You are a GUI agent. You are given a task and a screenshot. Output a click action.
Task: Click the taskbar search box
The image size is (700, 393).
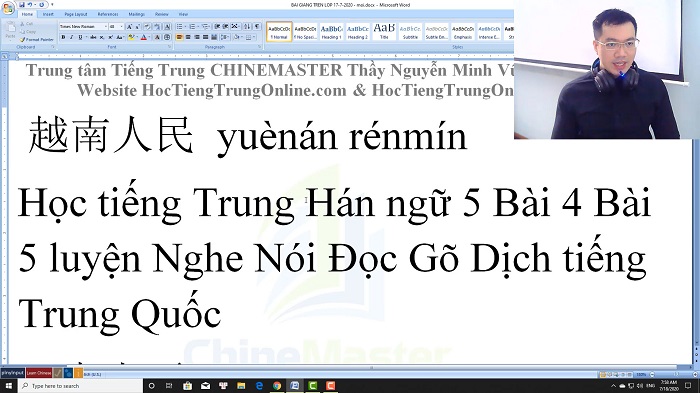[x=80, y=386]
